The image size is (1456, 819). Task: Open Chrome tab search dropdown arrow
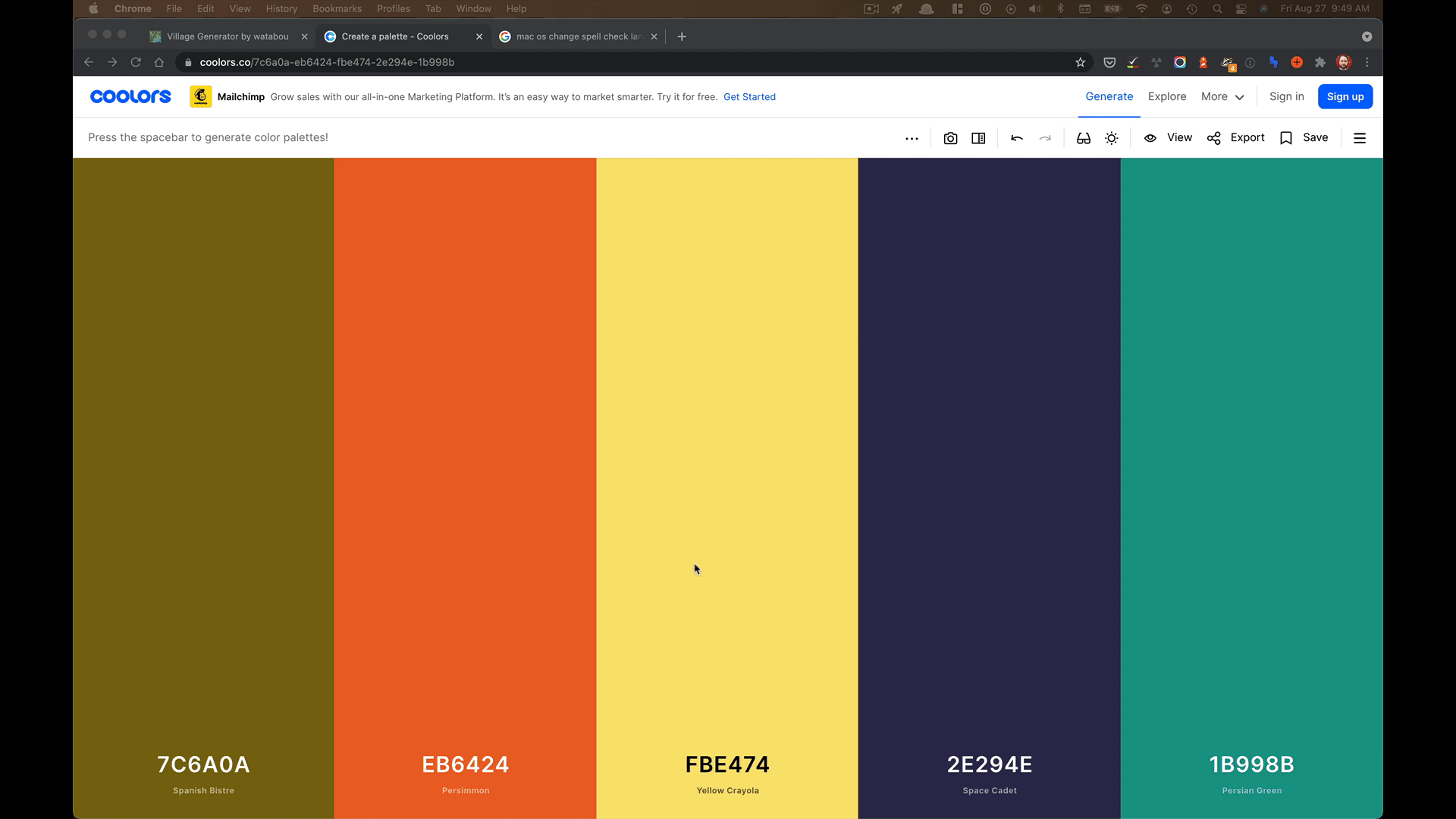tap(1367, 36)
